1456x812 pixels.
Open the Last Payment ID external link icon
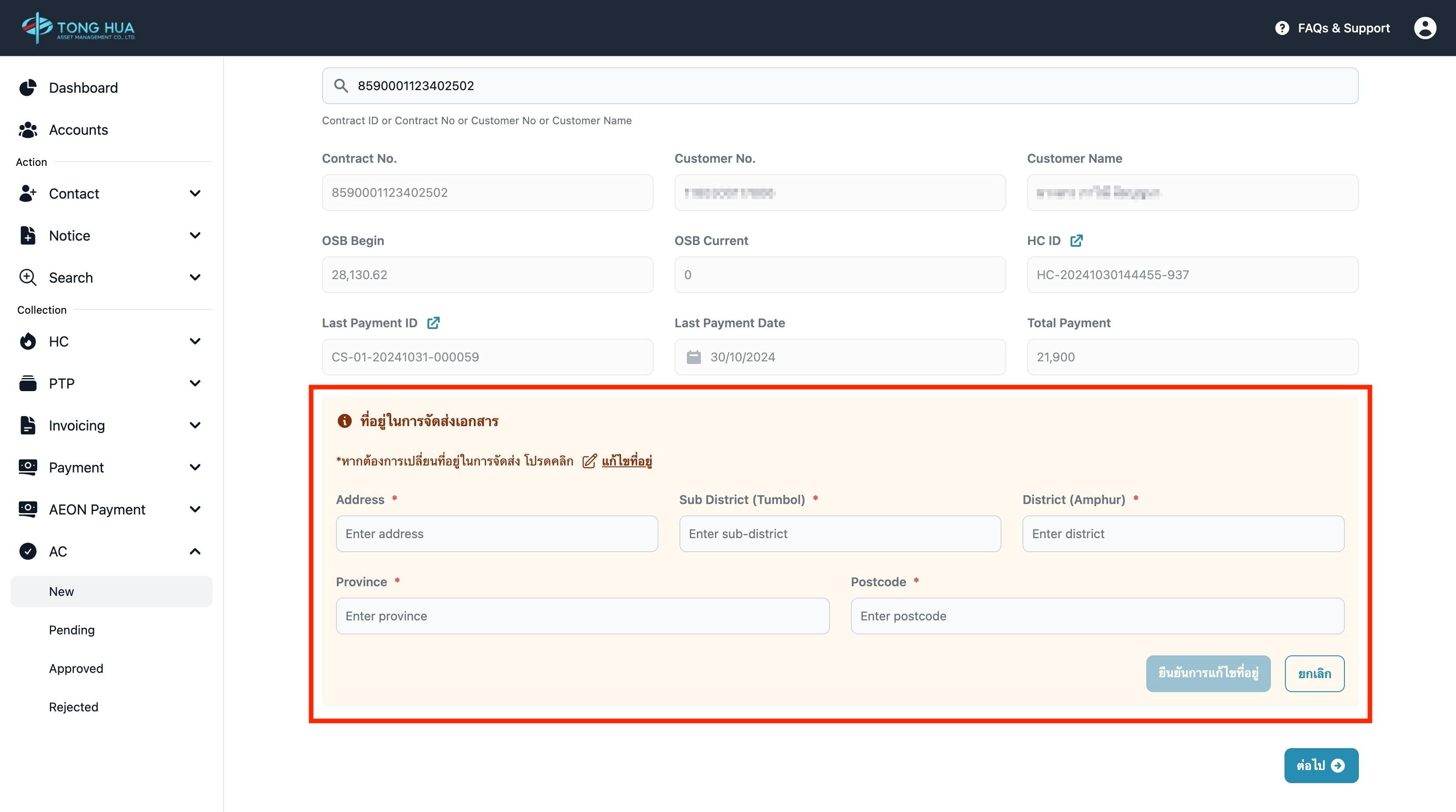tap(433, 322)
